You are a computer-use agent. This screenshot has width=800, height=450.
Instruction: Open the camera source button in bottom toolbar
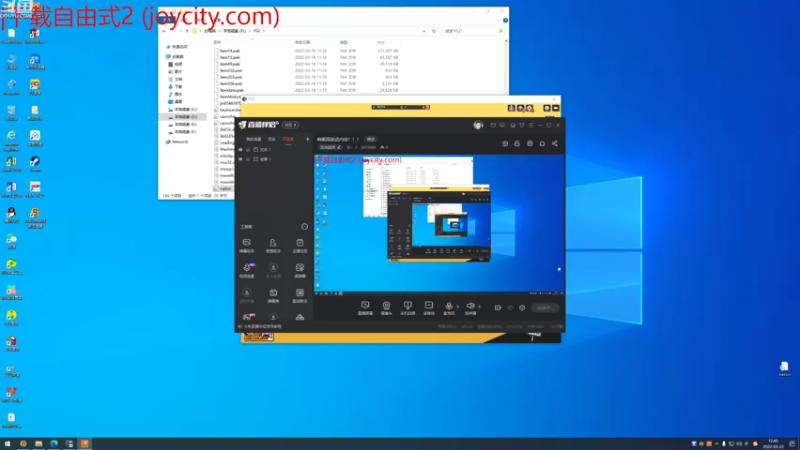pos(386,308)
